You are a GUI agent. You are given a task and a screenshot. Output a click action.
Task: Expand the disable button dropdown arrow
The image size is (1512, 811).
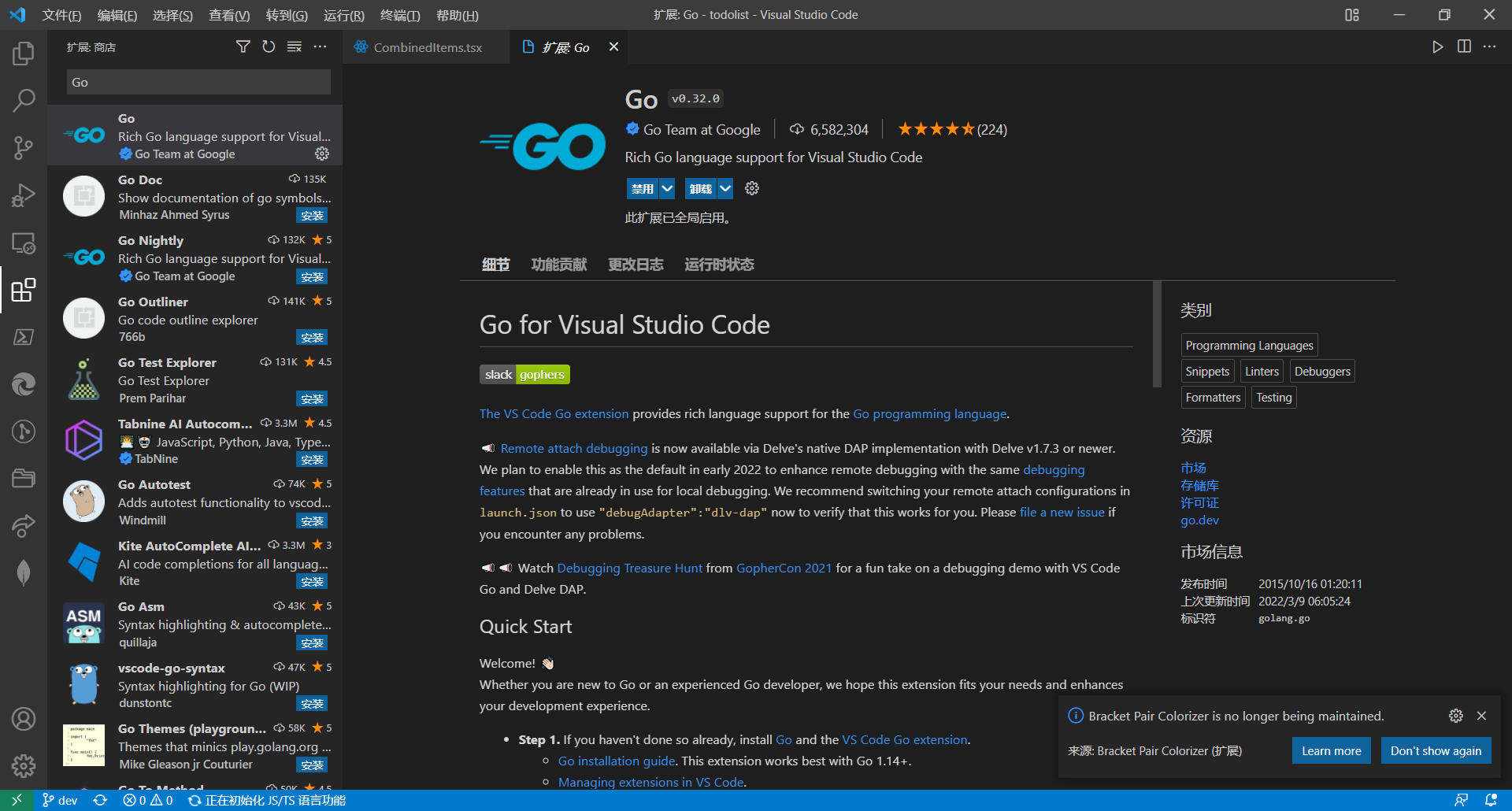click(x=667, y=188)
